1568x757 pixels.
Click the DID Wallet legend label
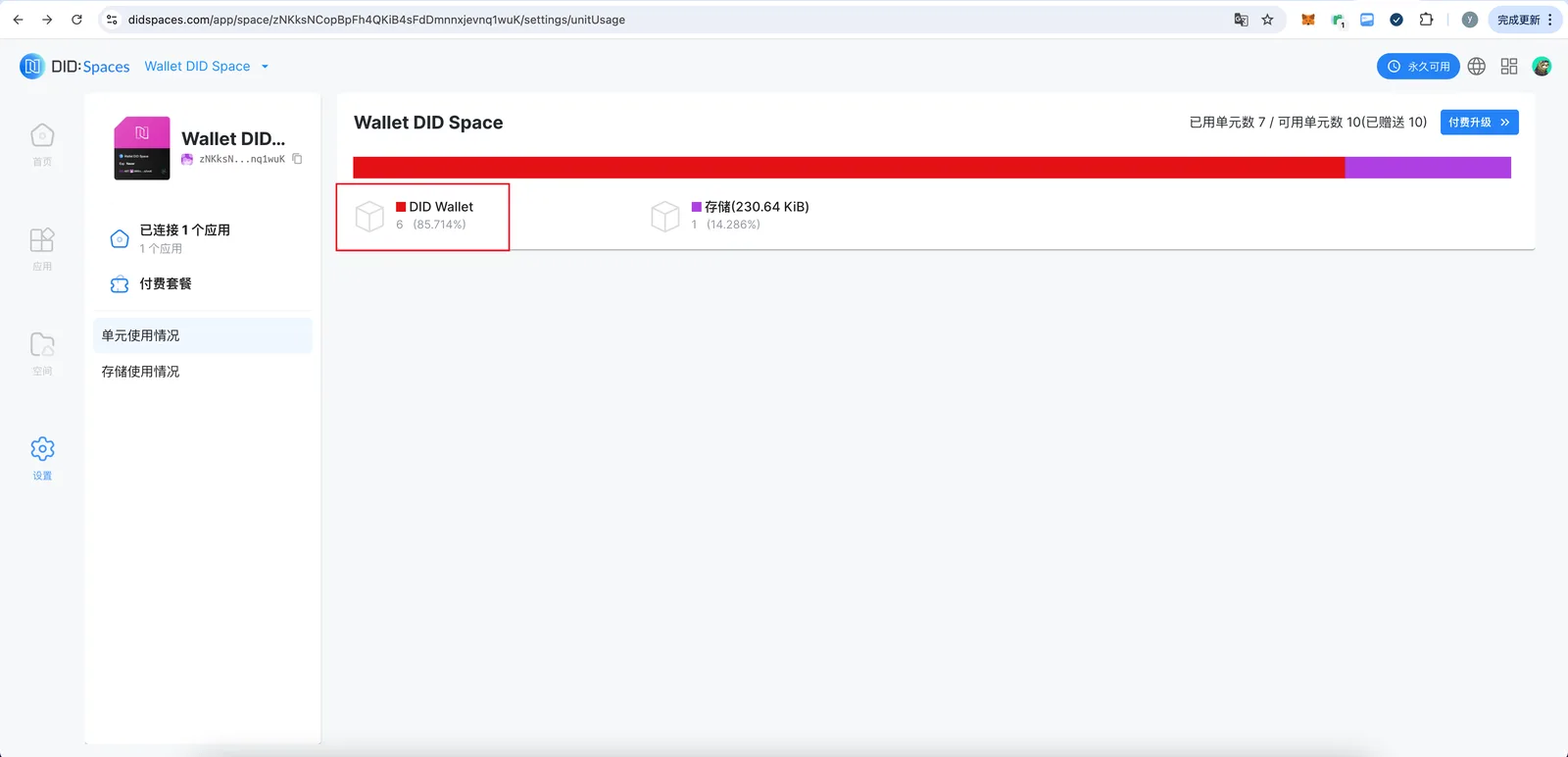(441, 207)
